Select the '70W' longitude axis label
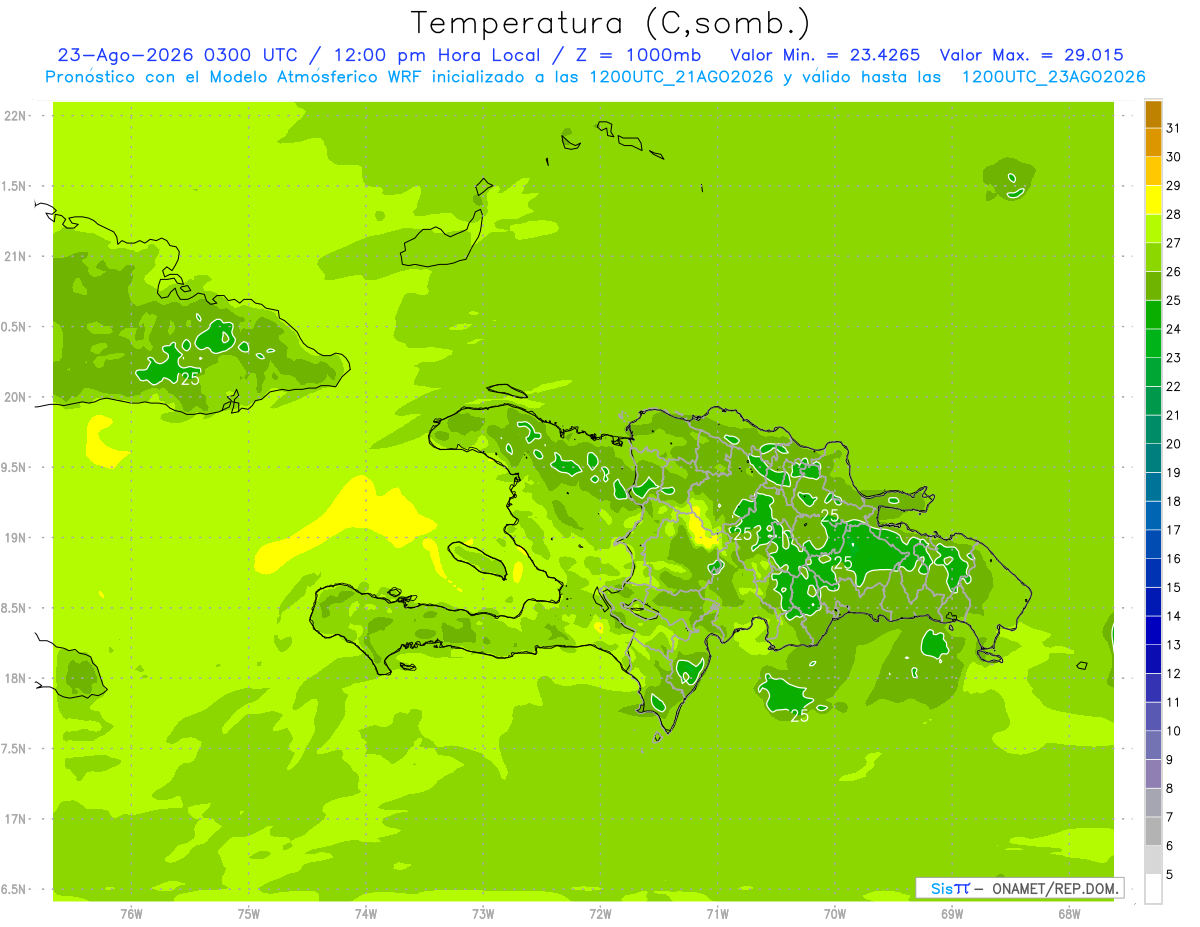 pyautogui.click(x=835, y=913)
